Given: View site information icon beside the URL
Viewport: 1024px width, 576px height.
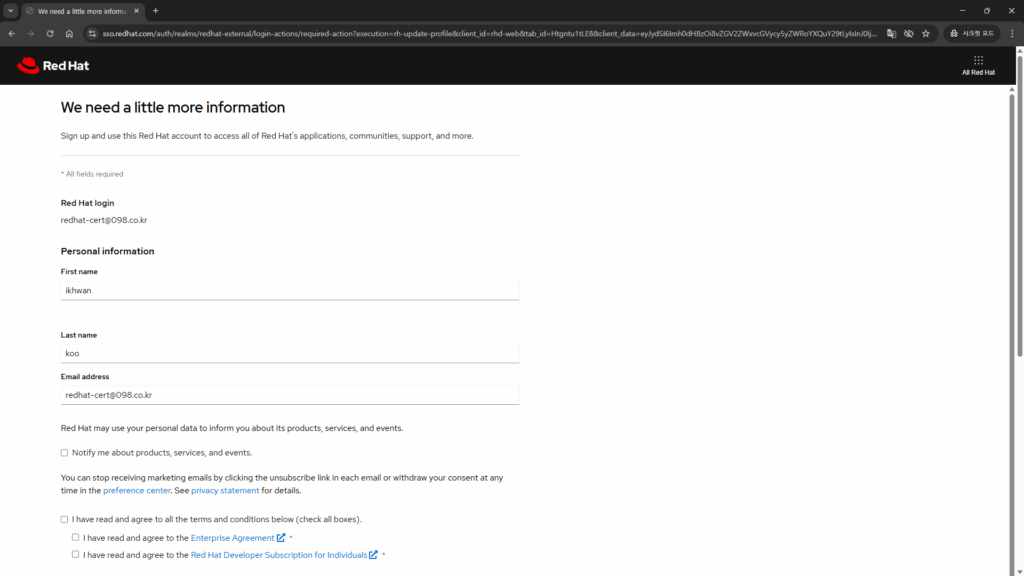Looking at the screenshot, I should 92,33.
